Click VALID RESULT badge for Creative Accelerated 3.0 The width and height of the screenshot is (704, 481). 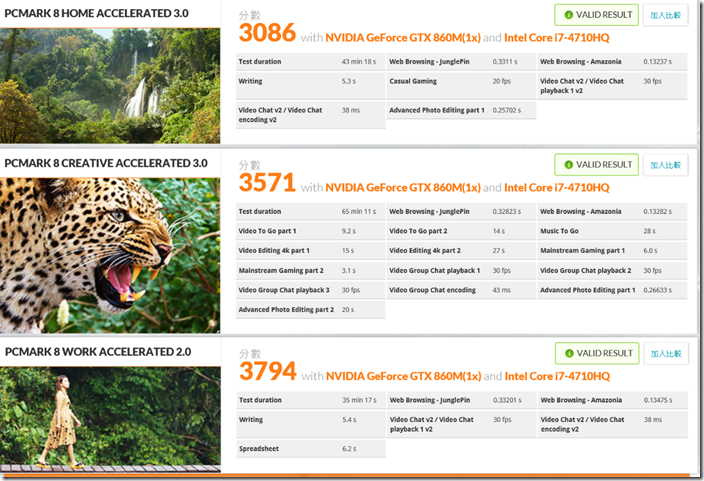coord(597,165)
